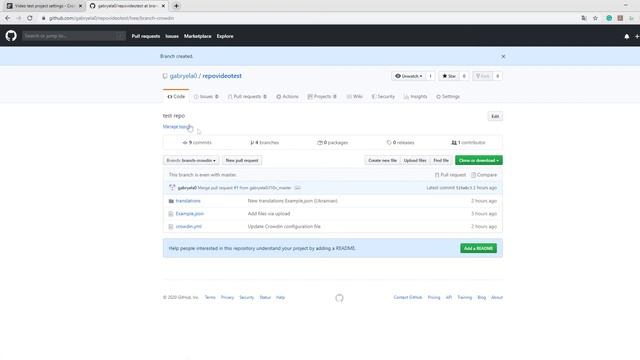The image size is (640, 360).
Task: Select the Code tab
Action: (176, 97)
